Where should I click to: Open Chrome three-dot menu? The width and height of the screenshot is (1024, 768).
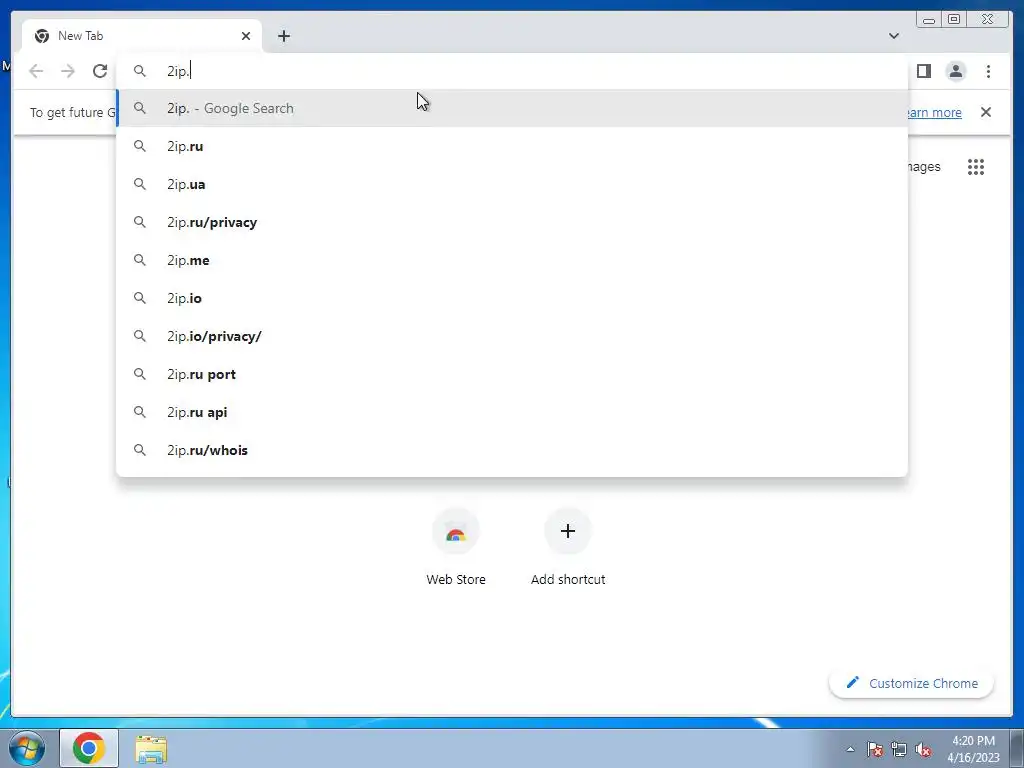(x=988, y=71)
